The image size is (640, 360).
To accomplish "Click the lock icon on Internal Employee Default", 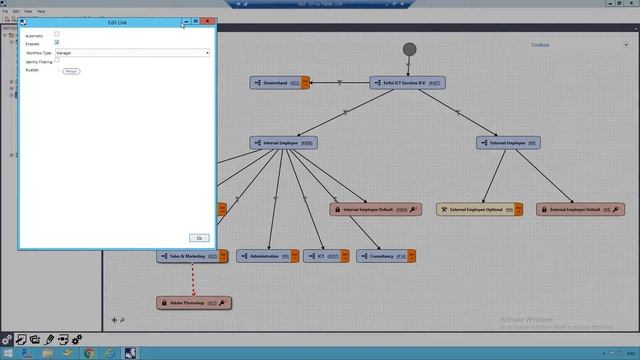I will coord(338,209).
